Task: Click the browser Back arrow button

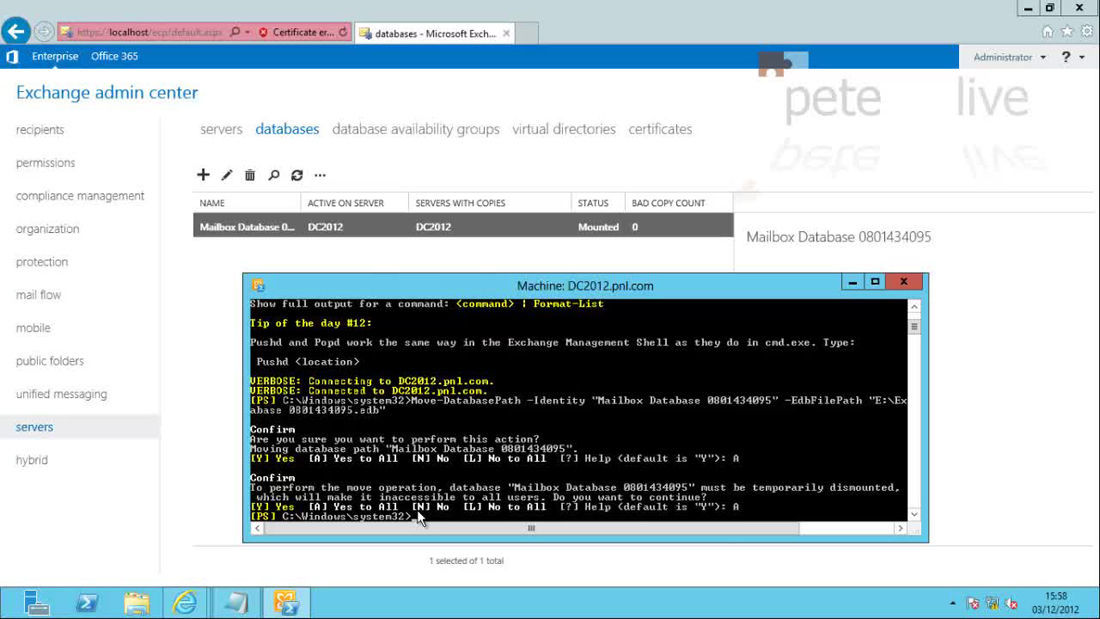Action: (15, 32)
